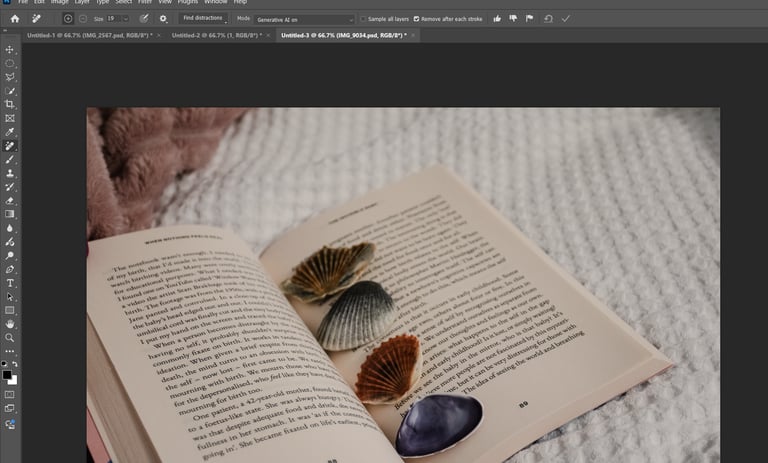Image resolution: width=768 pixels, height=463 pixels.
Task: Expand the toolbar with the collapse arrows
Action: [5, 31]
